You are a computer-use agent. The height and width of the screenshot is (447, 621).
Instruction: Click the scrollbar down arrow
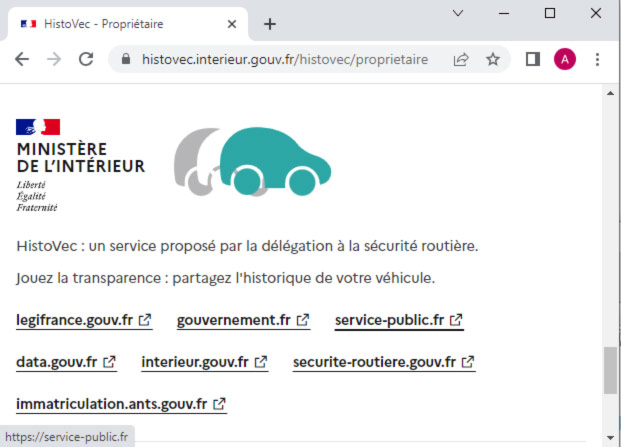click(x=610, y=437)
